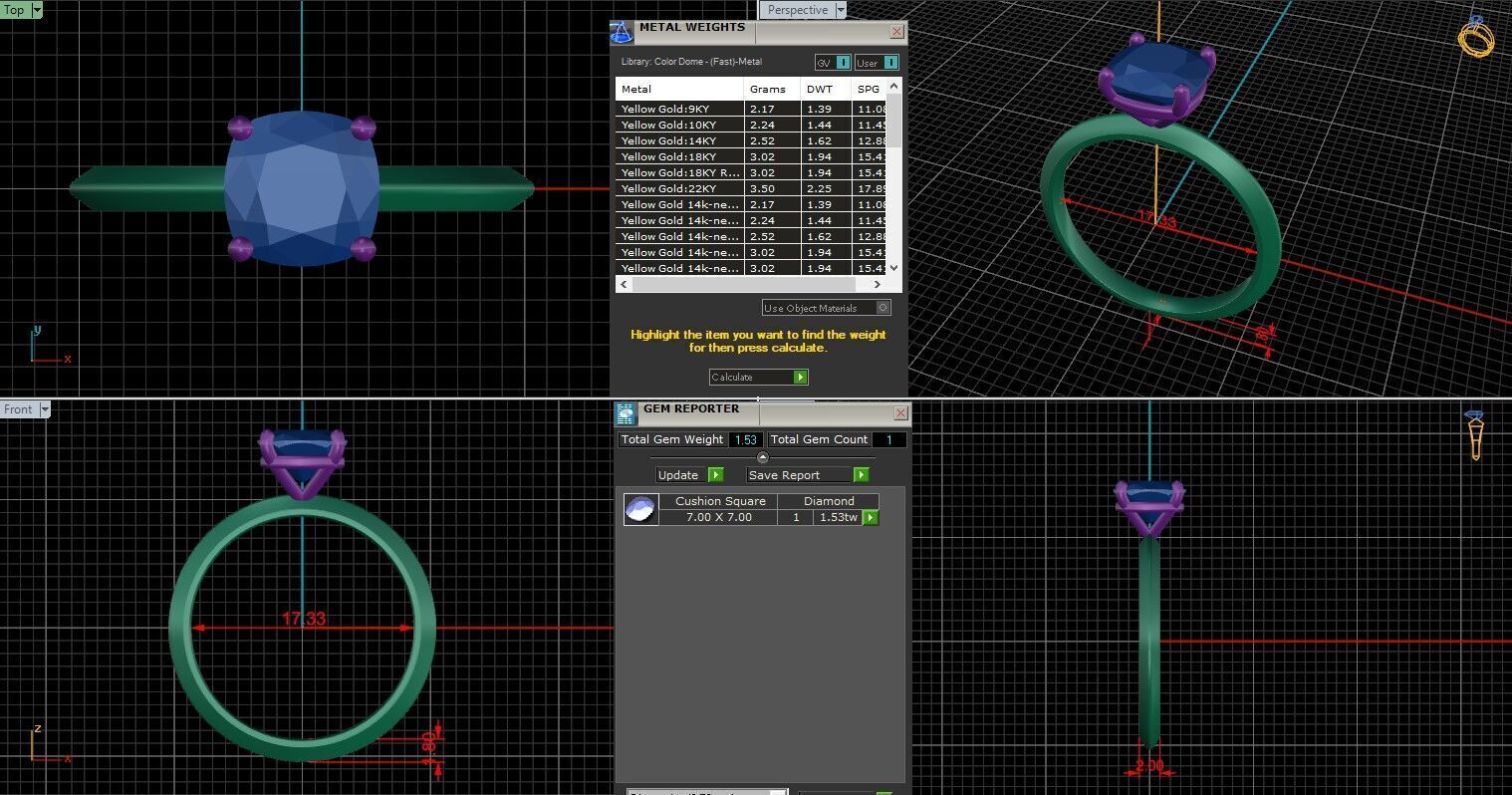Click the green arrow next to 1.53tw
This screenshot has width=1512, height=795.
(x=871, y=517)
